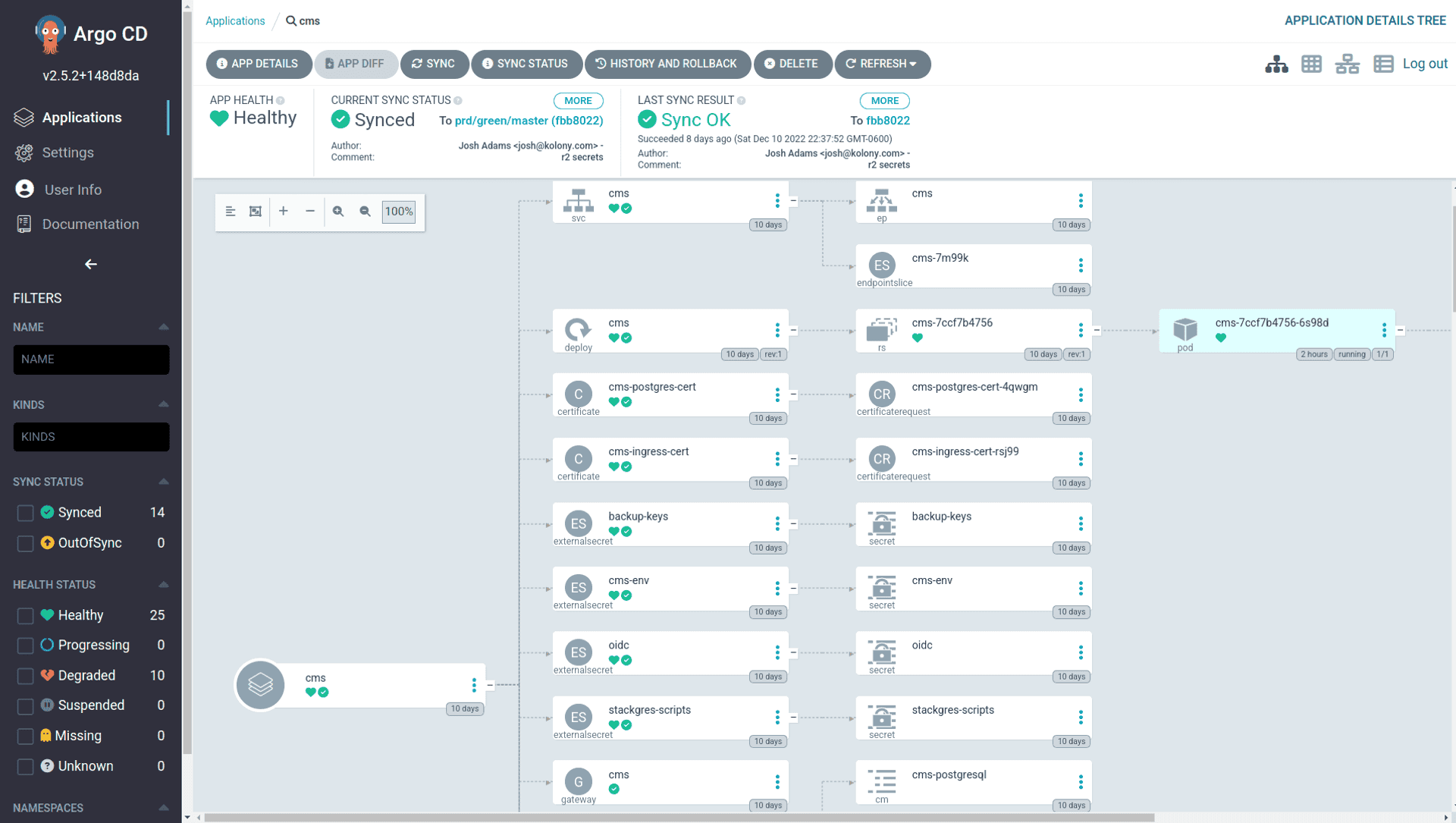This screenshot has width=1456, height=823.
Task: Collapse the SYNC STATUS filter section
Action: click(x=163, y=482)
